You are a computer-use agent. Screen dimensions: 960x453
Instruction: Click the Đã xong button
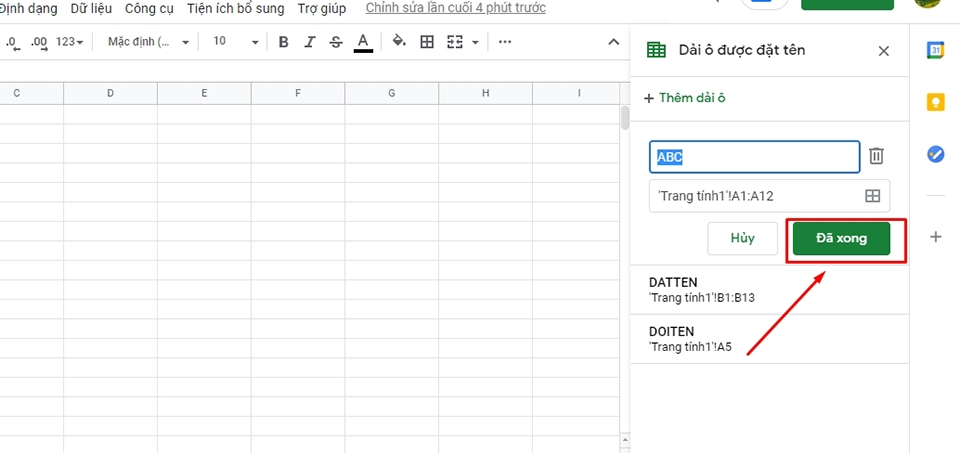[841, 238]
